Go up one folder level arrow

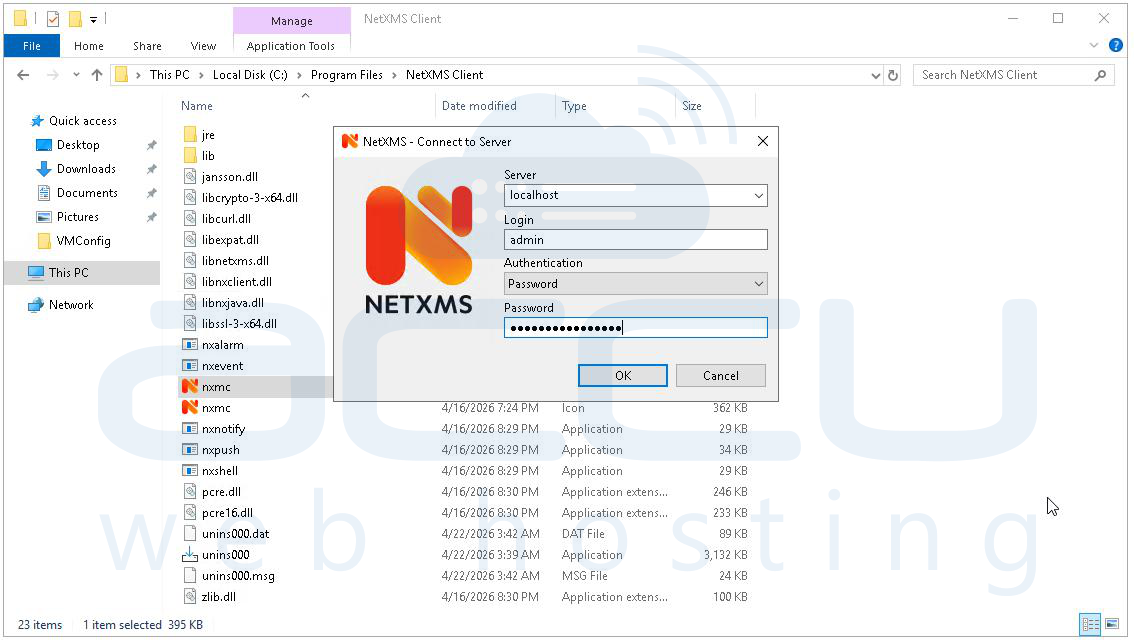(x=97, y=74)
